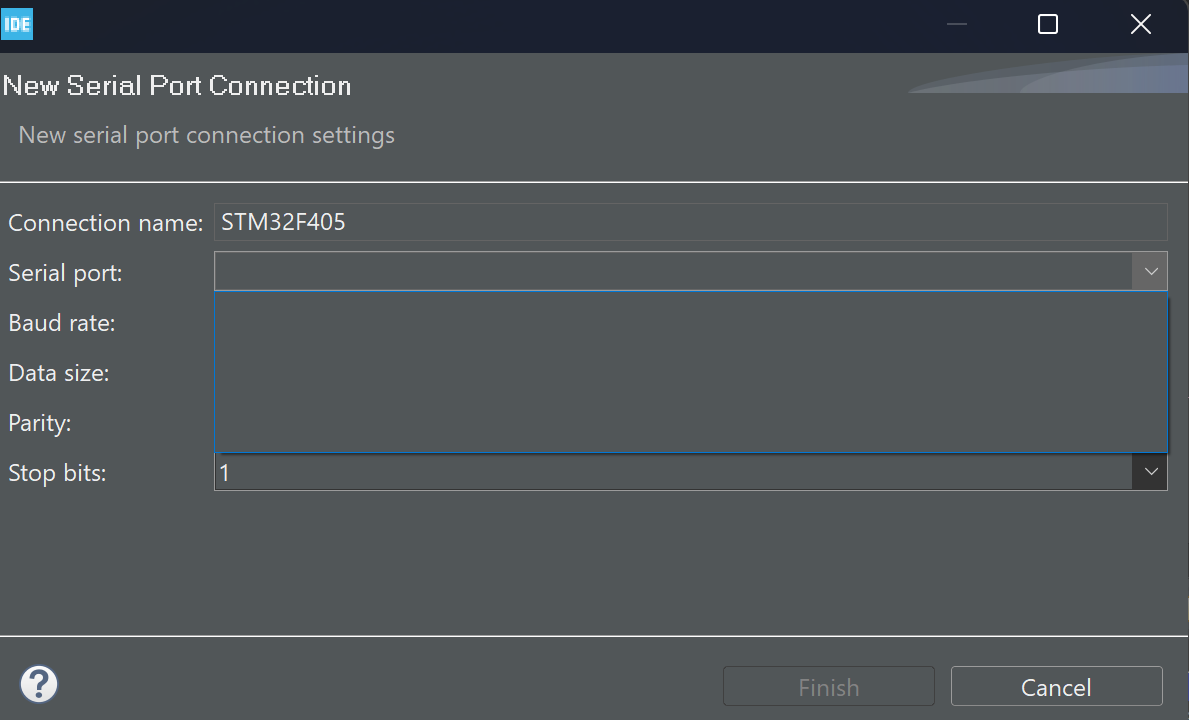This screenshot has height=720, width=1189.
Task: Click the Parity label
Action: click(x=39, y=423)
